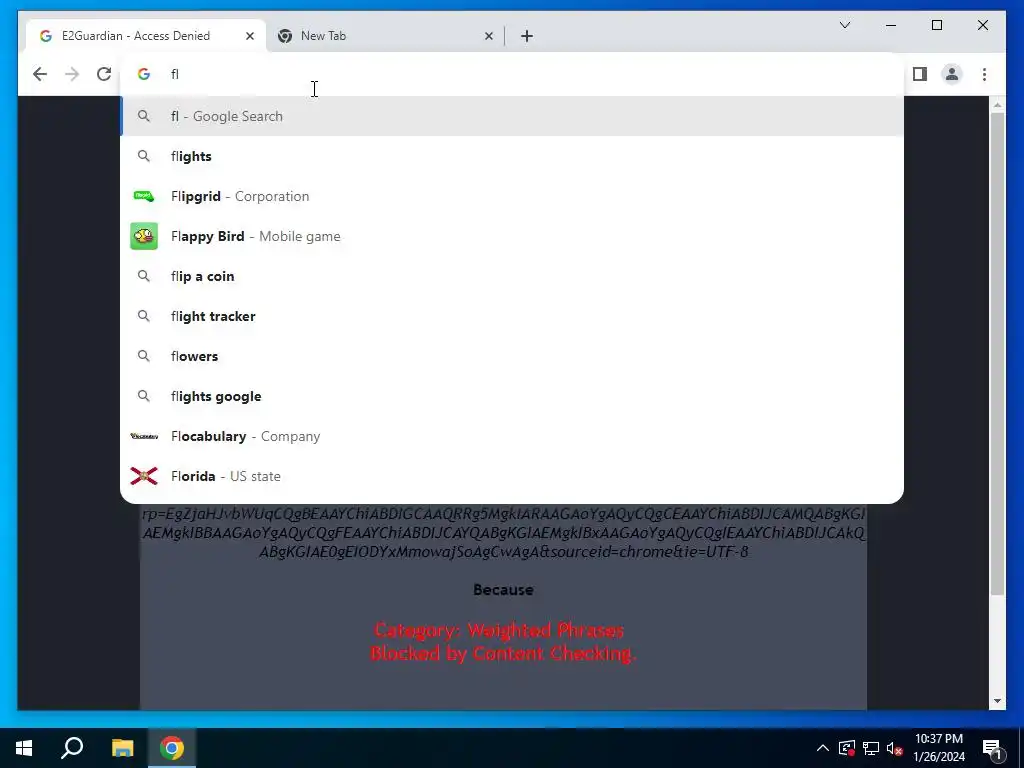Close the New Tab tab
The height and width of the screenshot is (768, 1024).
click(488, 36)
